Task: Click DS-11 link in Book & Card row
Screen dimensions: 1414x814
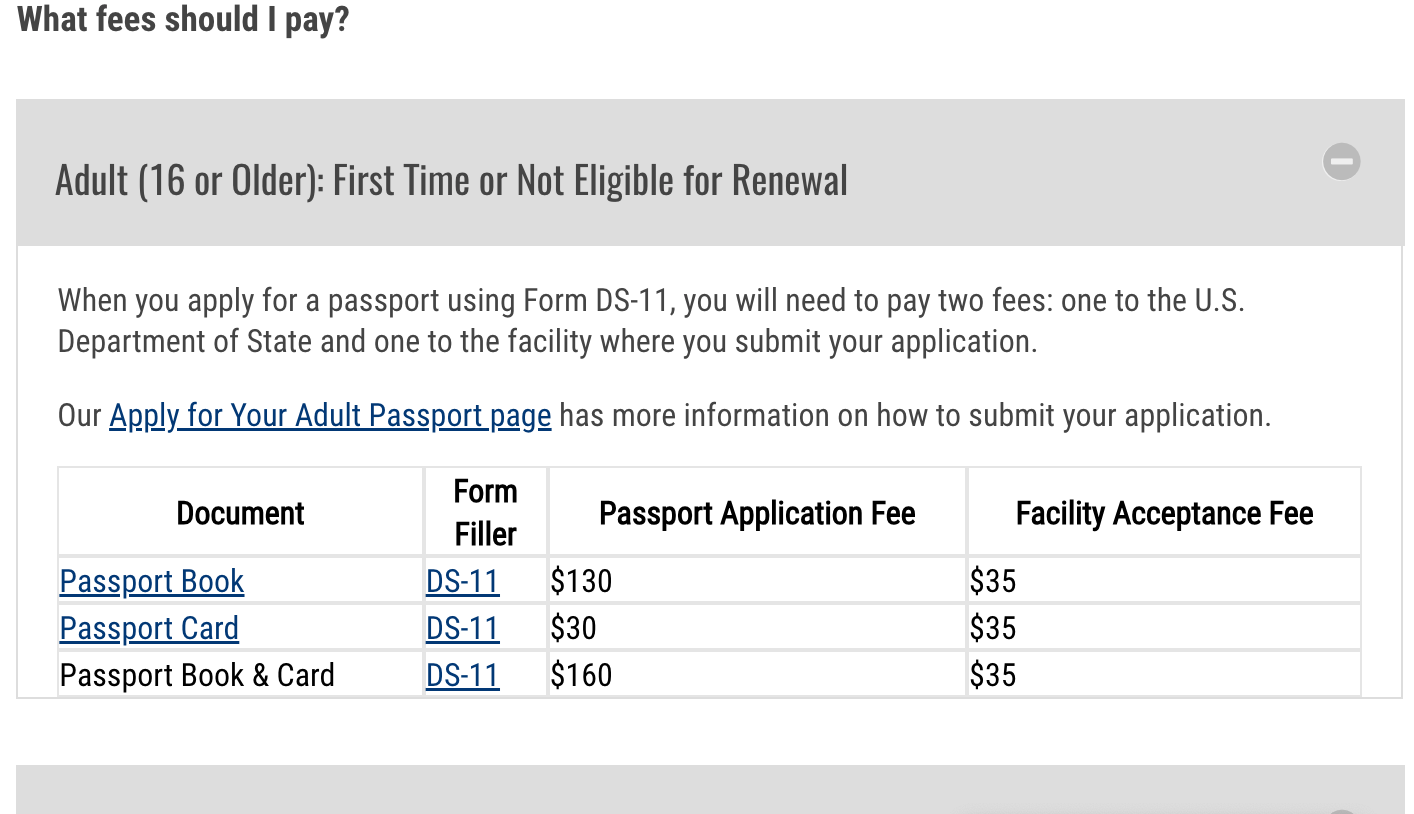Action: point(462,675)
